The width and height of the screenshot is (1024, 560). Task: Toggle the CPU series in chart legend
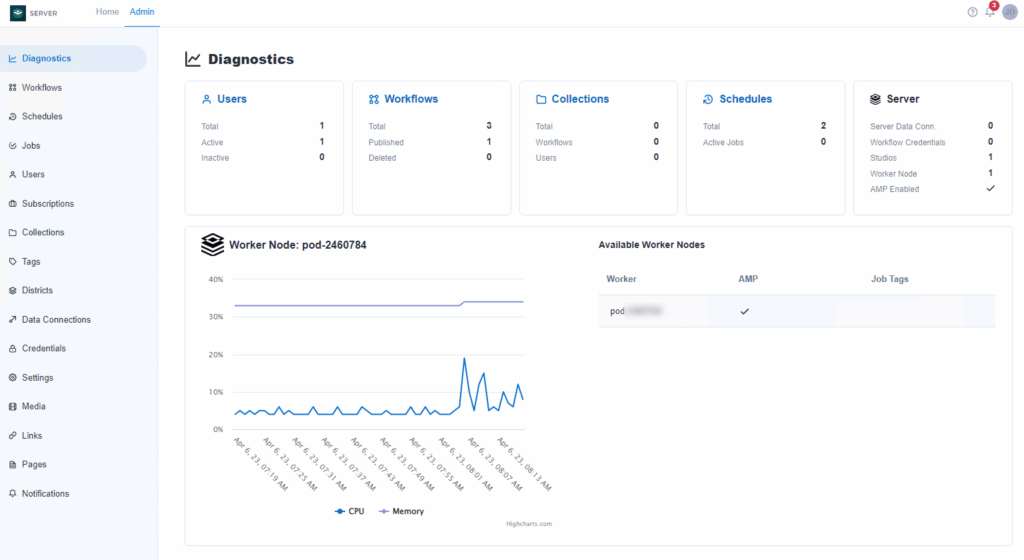[x=349, y=511]
